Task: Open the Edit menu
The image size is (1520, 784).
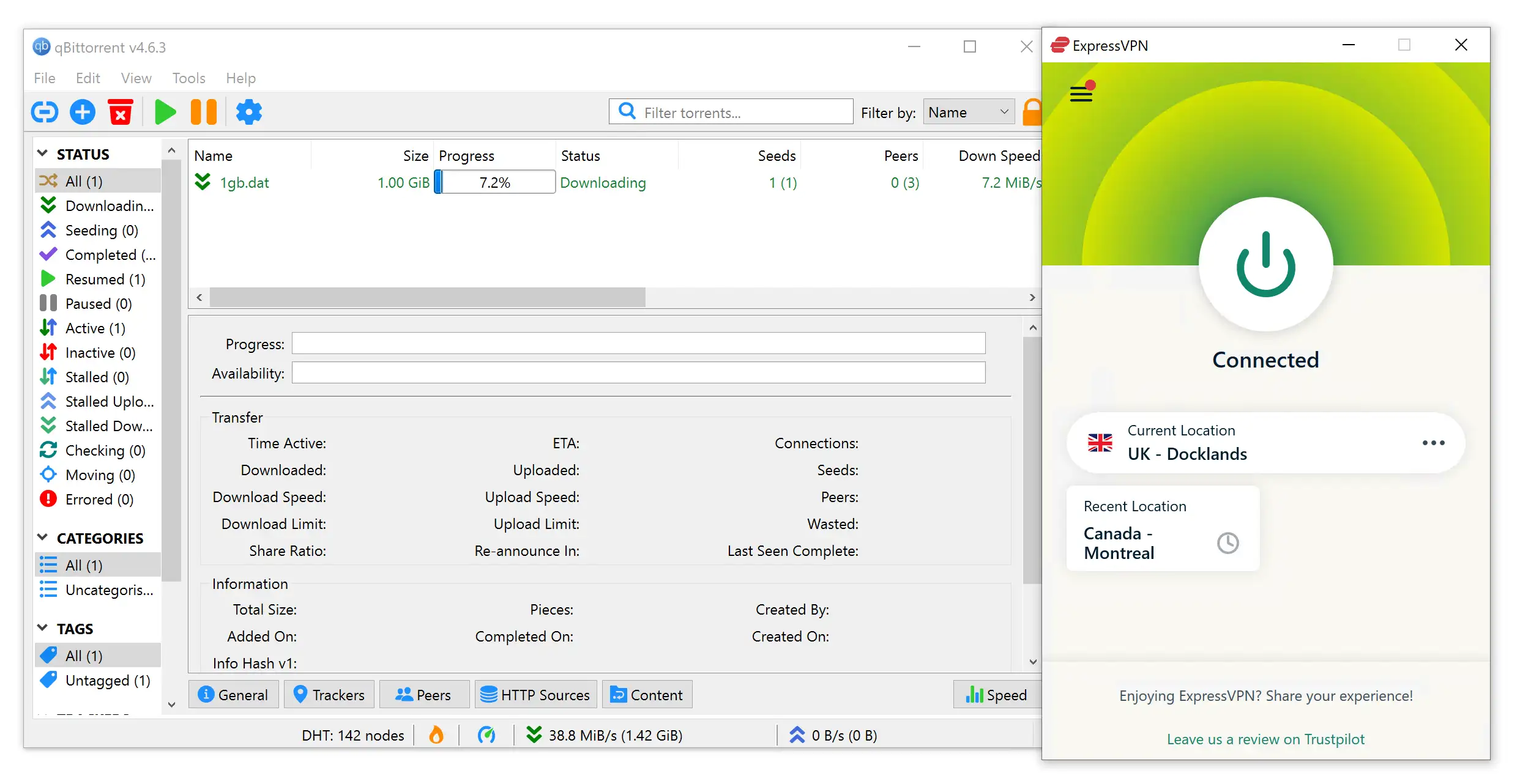Action: click(x=88, y=78)
